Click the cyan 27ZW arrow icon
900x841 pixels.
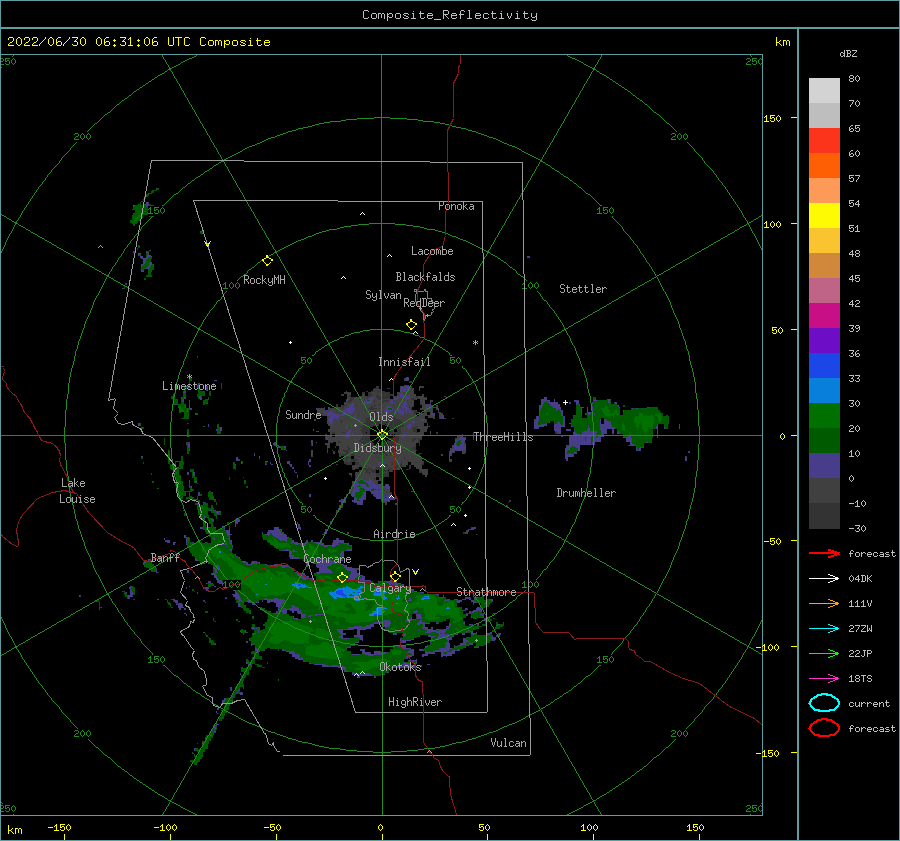click(824, 629)
